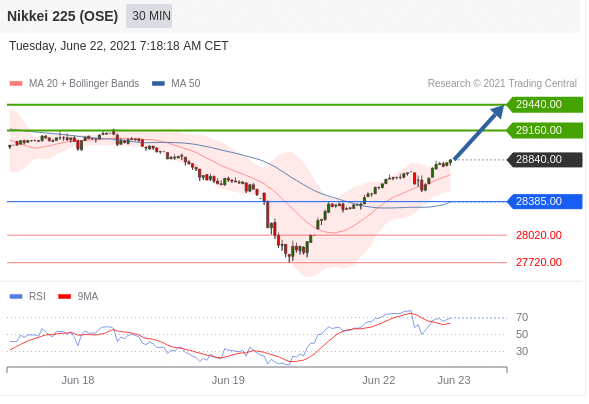This screenshot has height=404, width=589.
Task: Click the 27720.00 support level label
Action: [x=539, y=262]
